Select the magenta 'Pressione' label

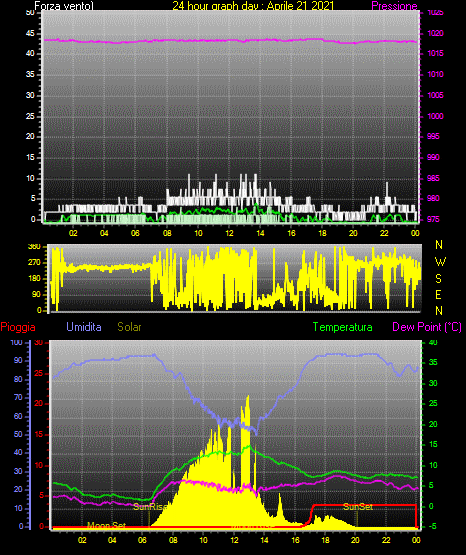pos(394,6)
